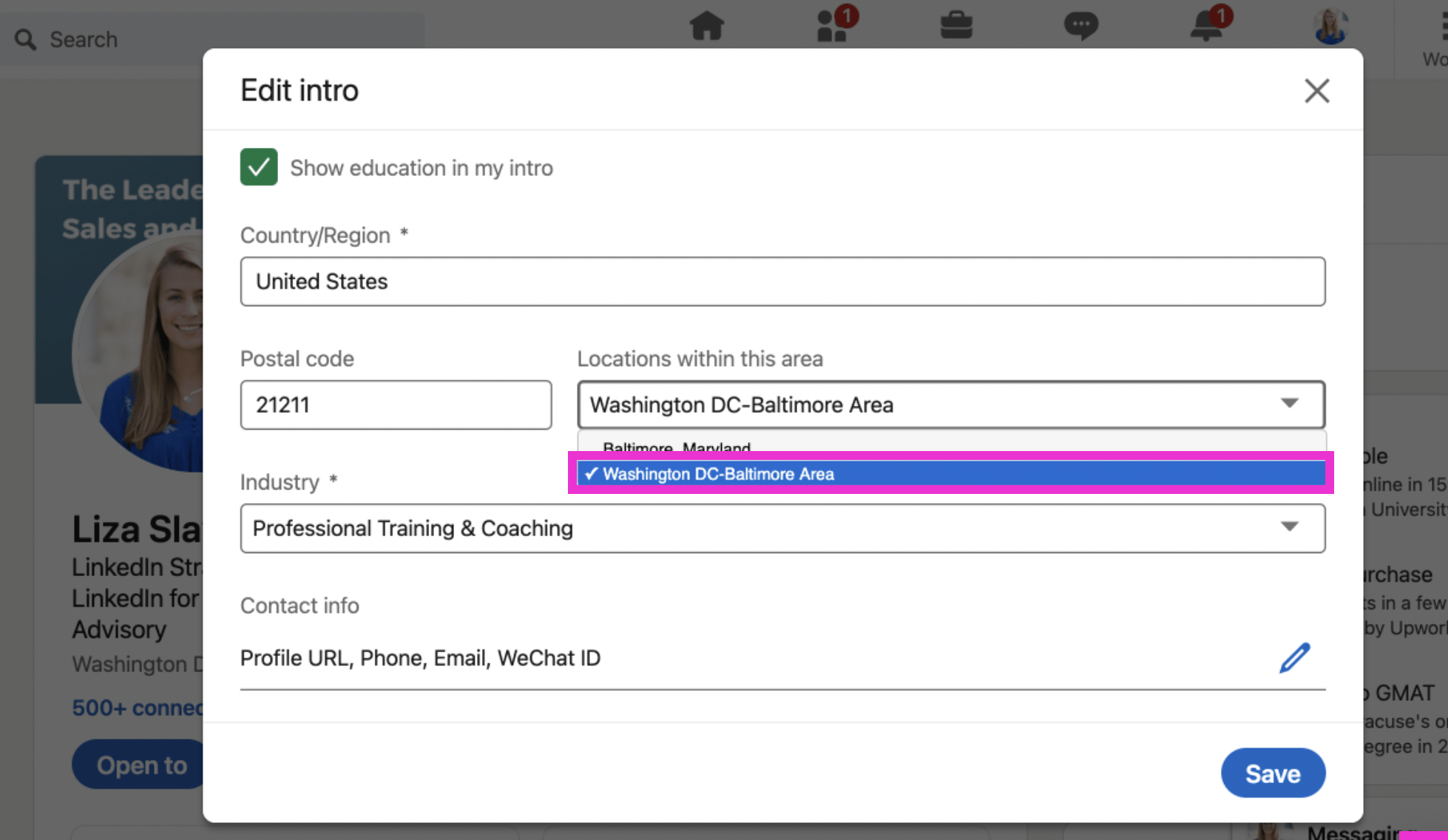
Task: Click the Jobs briefcase icon
Action: point(956,26)
